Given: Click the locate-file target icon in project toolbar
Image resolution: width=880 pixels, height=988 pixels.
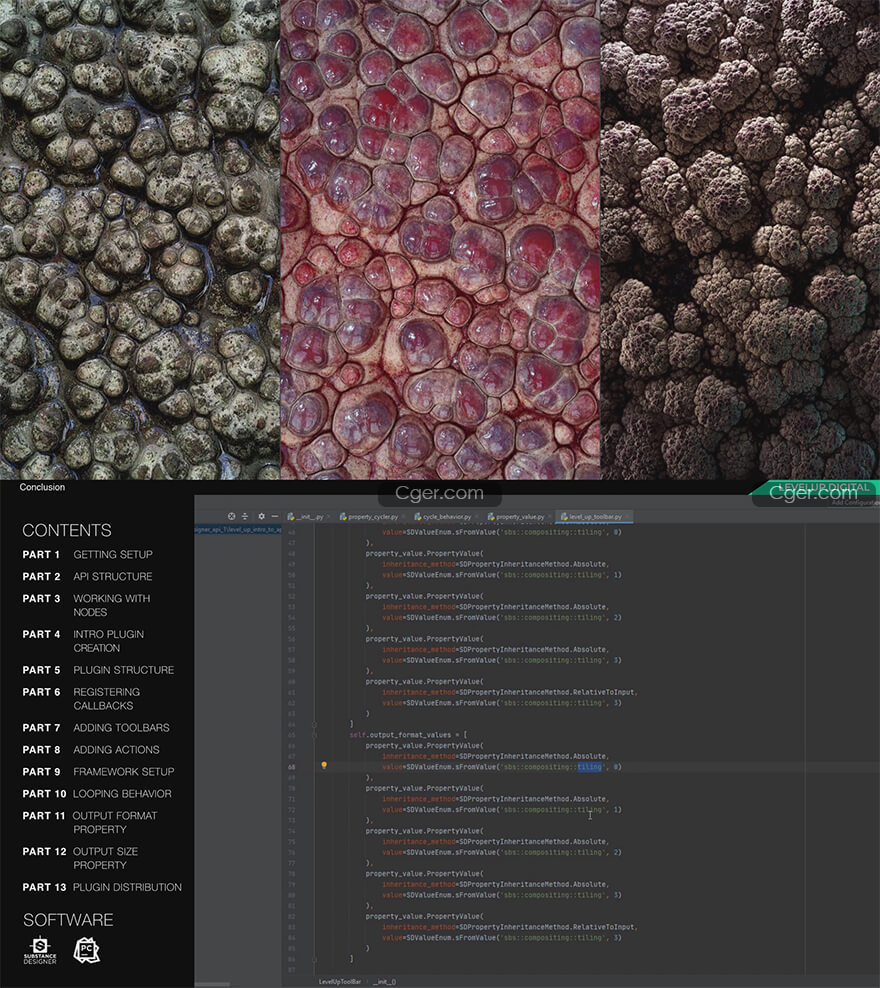Looking at the screenshot, I should tap(232, 516).
